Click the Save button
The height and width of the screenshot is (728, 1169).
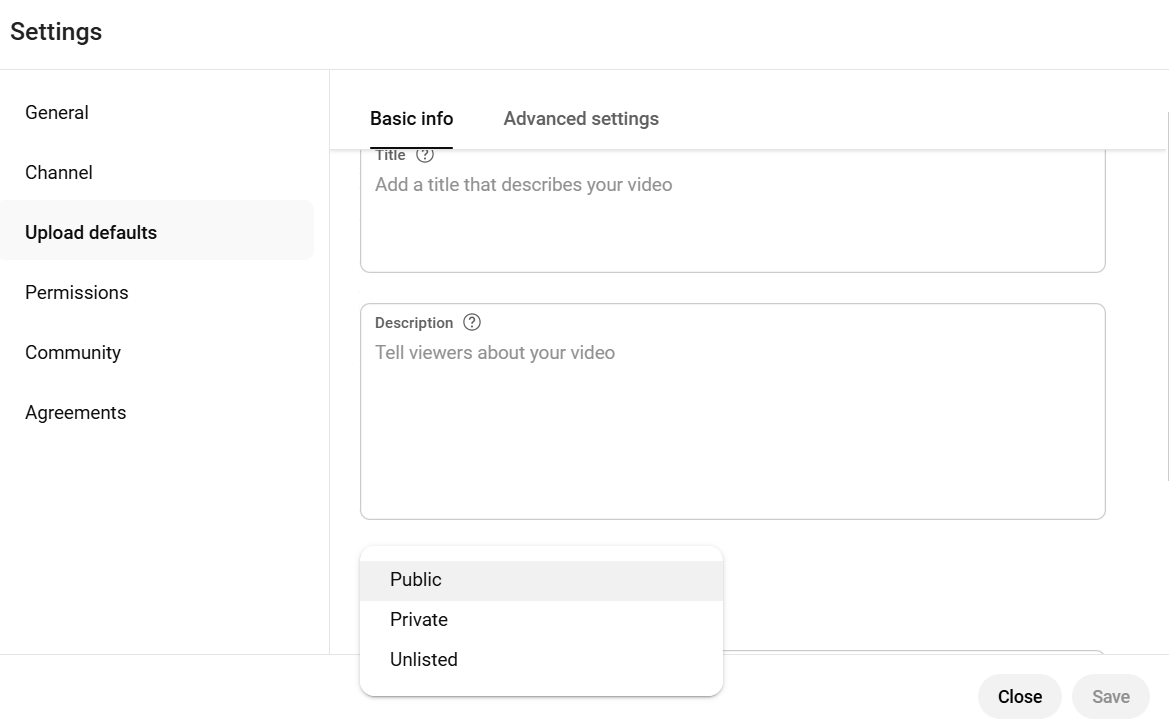point(1110,696)
